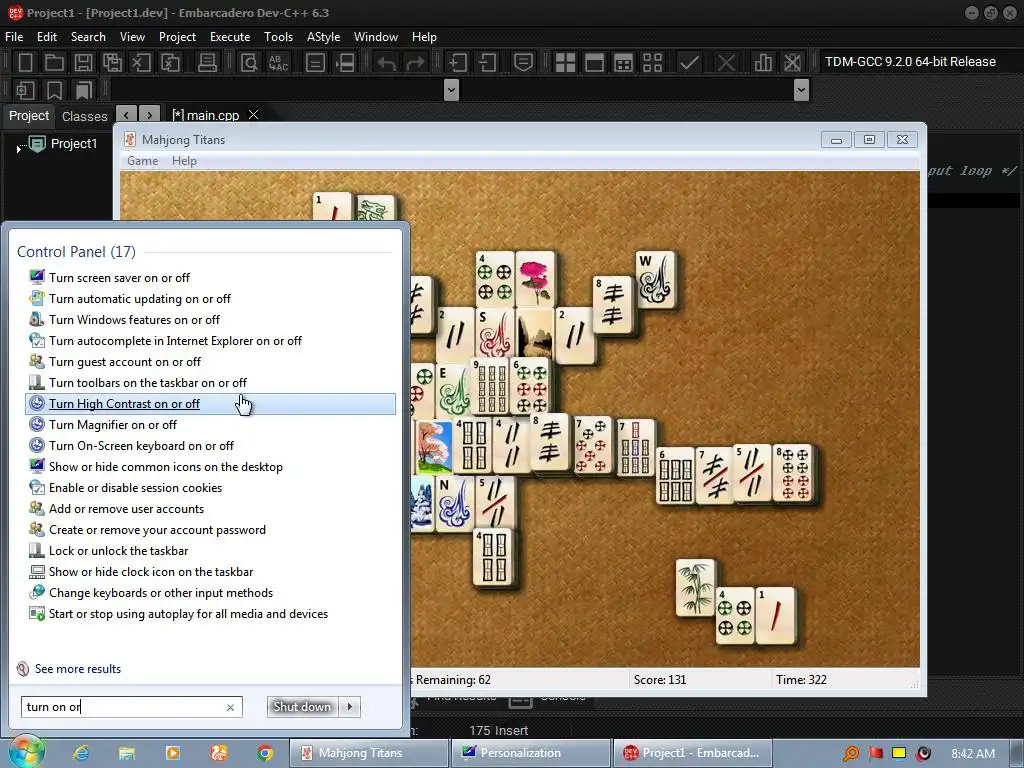Click the Save All icon in Dev-C++ toolbar
Screen dimensions: 1024x768
click(112, 63)
